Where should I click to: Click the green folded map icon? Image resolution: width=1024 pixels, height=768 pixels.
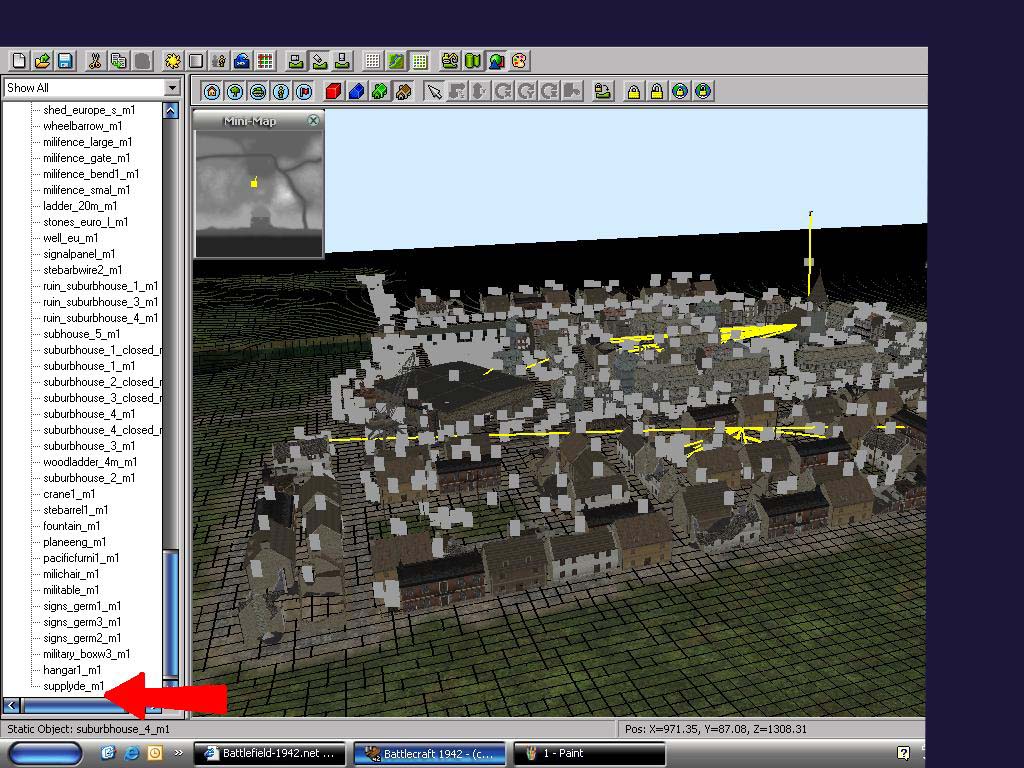click(473, 61)
